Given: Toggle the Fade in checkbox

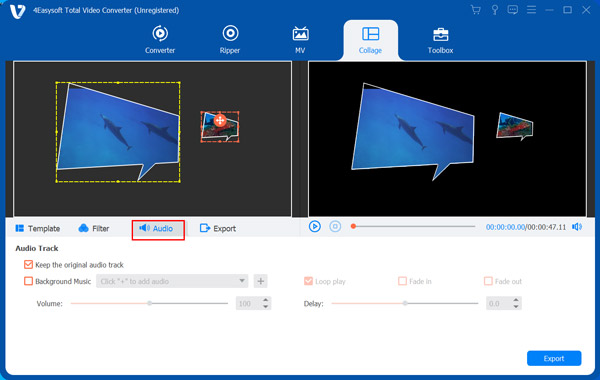Looking at the screenshot, I should click(x=402, y=281).
